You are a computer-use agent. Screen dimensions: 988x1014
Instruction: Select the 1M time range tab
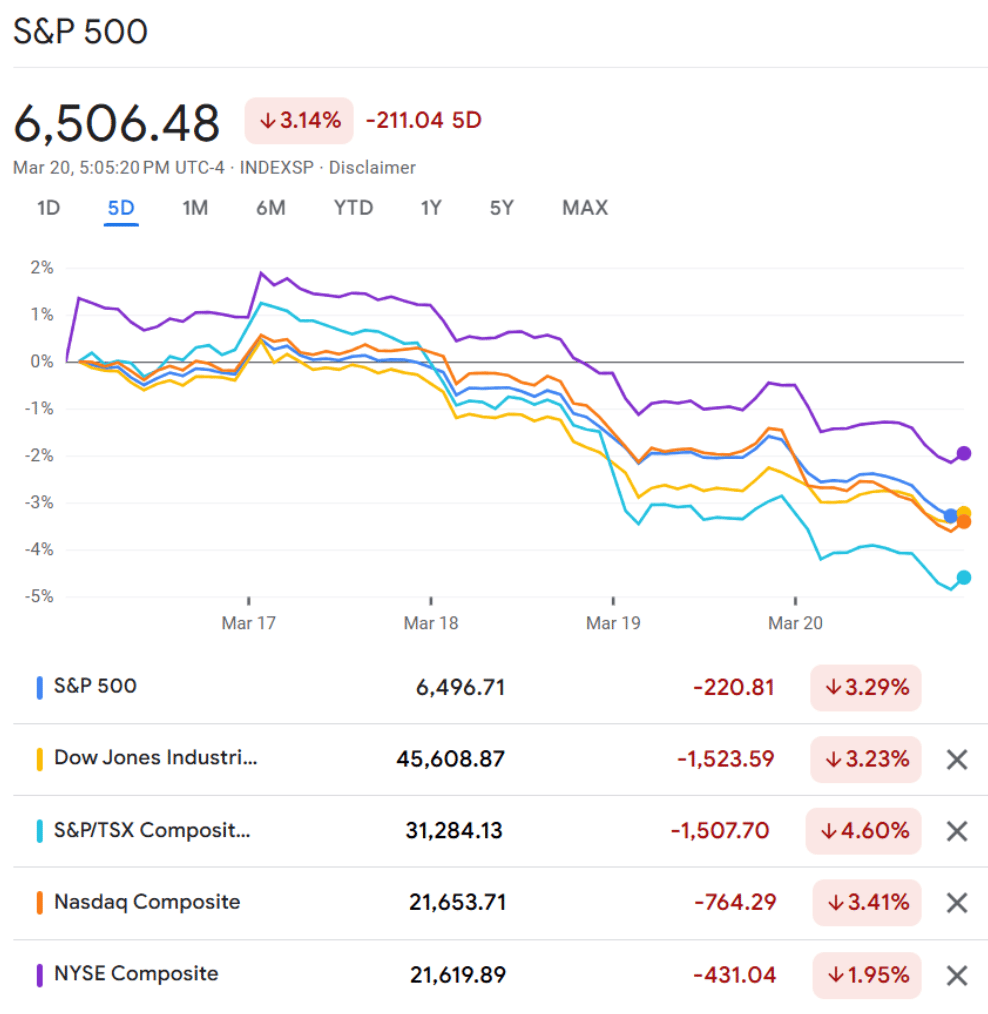tap(195, 208)
